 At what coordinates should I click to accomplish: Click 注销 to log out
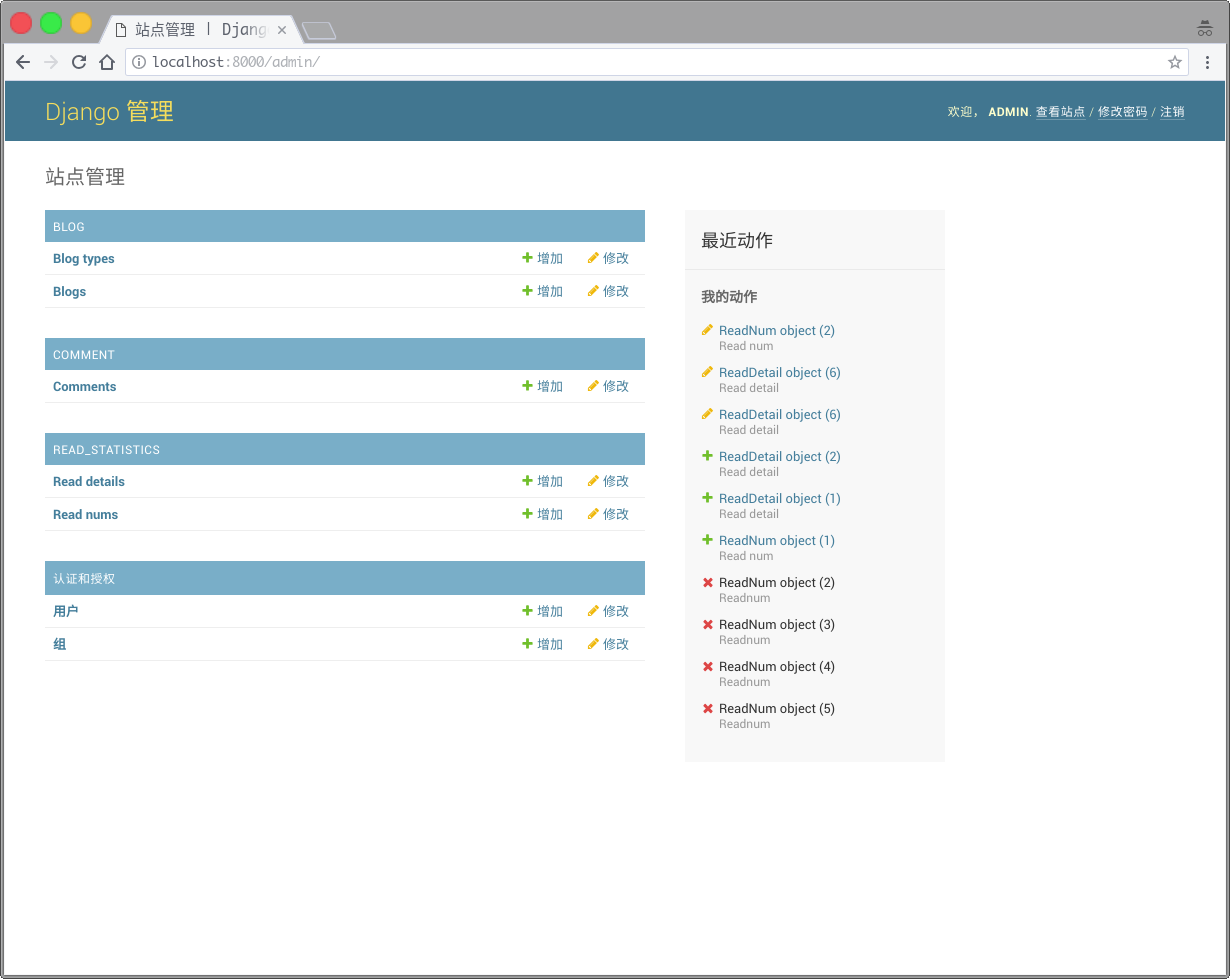coord(1172,112)
